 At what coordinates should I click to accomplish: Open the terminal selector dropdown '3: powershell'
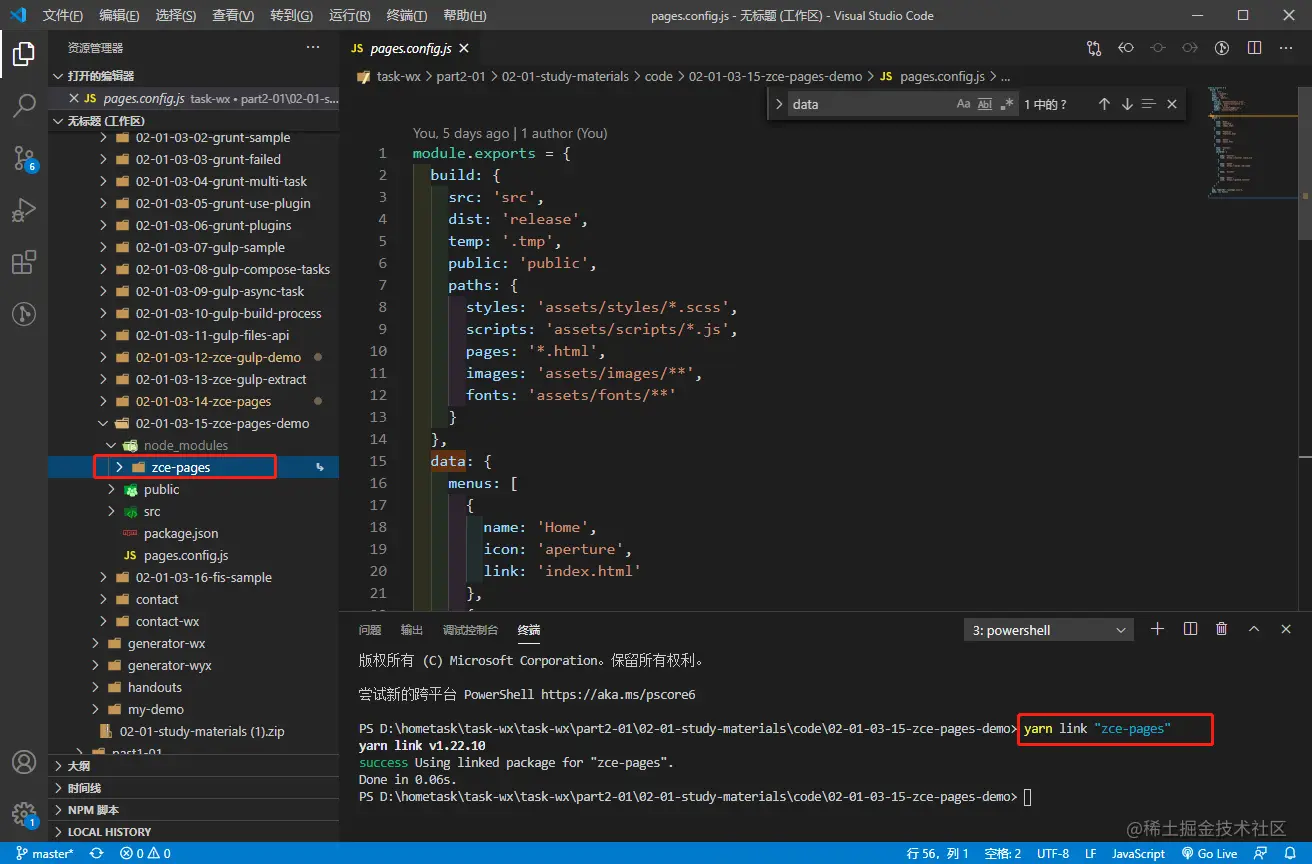pyautogui.click(x=1049, y=630)
